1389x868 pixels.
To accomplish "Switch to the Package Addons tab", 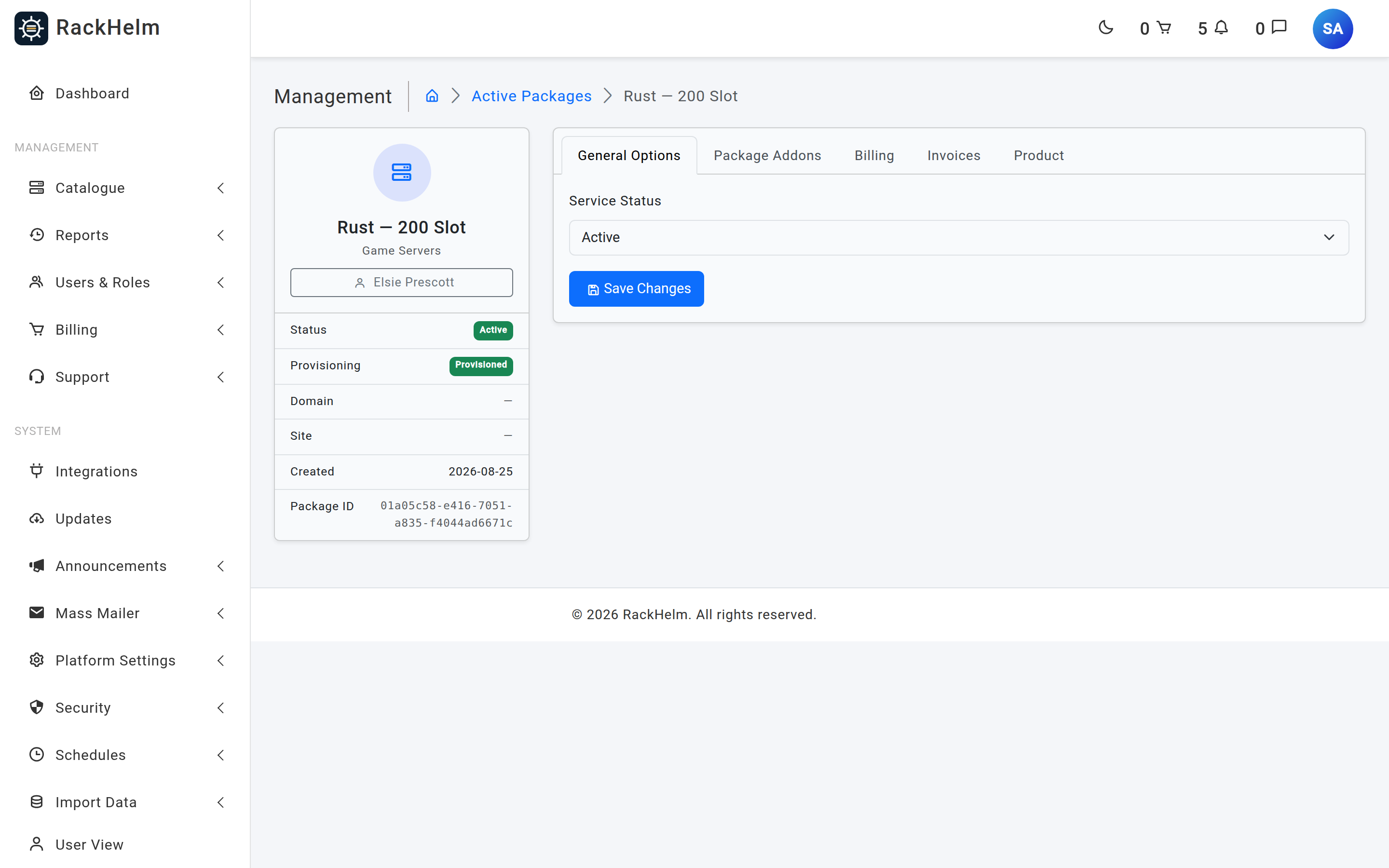I will pos(767,156).
